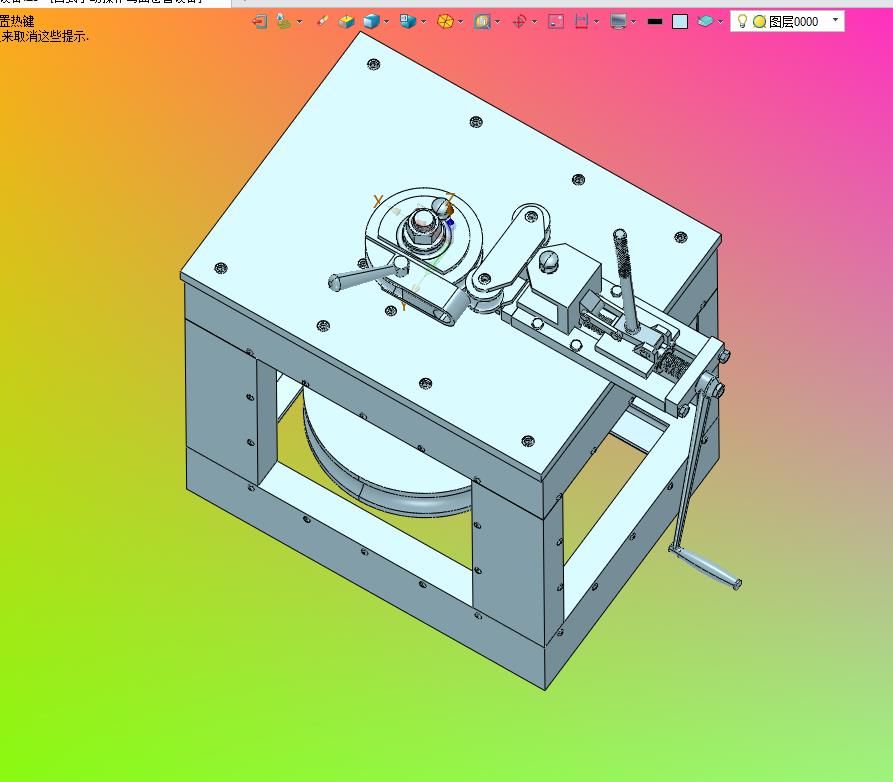The image size is (893, 782).
Task: Click the light blue fill color swatch
Action: 680,22
